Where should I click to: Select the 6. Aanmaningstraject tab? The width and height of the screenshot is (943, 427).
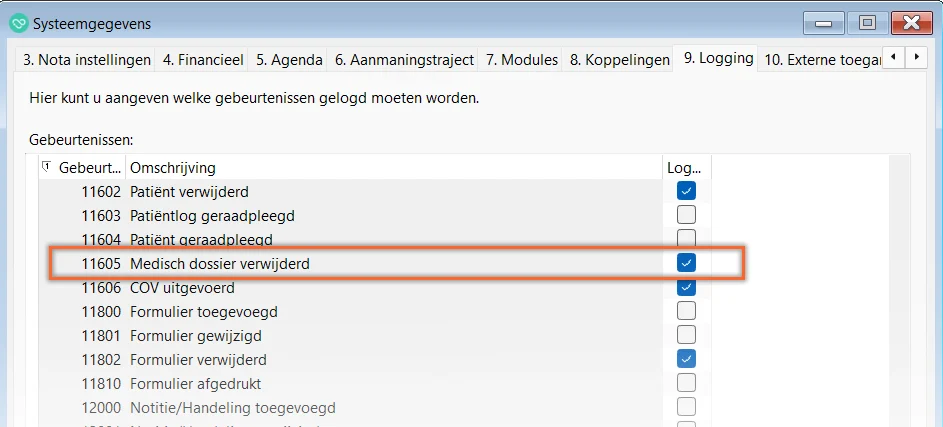click(404, 60)
